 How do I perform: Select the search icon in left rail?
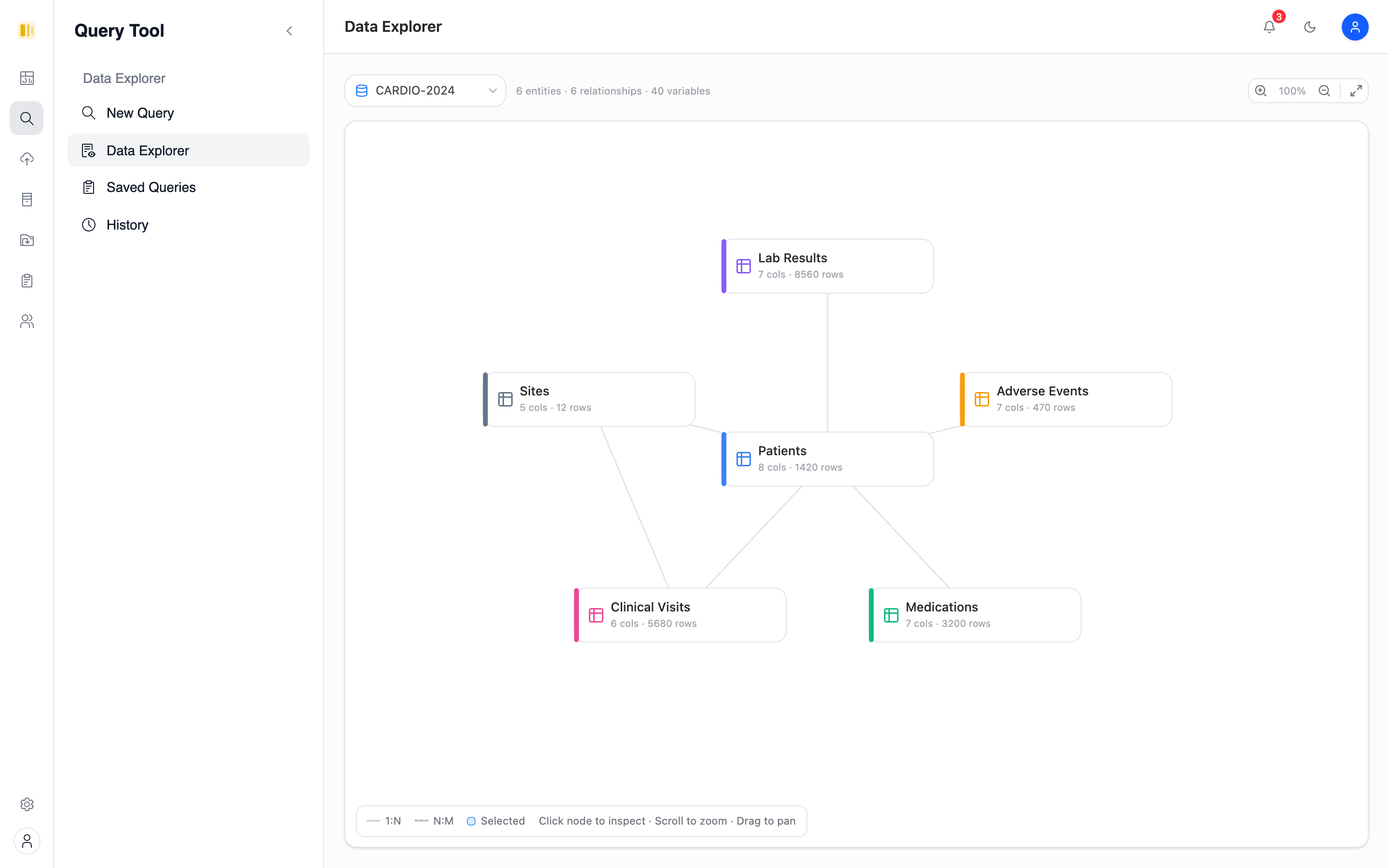point(27,118)
